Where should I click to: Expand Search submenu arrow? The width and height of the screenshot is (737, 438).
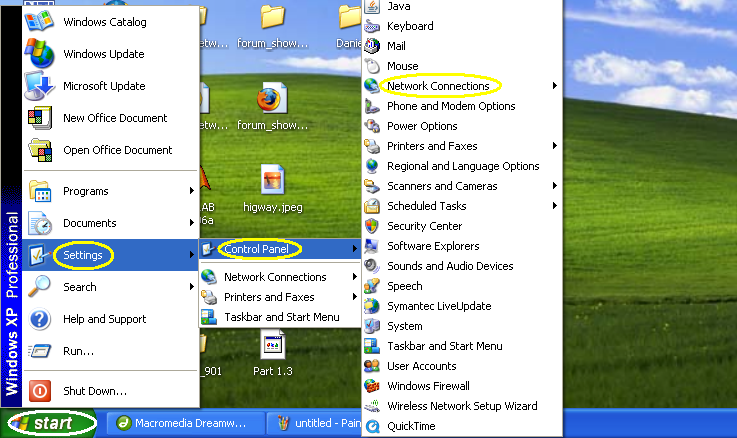coord(191,287)
